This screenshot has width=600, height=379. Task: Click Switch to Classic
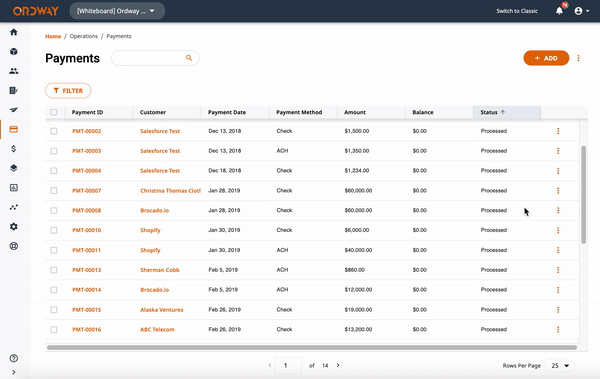(517, 11)
